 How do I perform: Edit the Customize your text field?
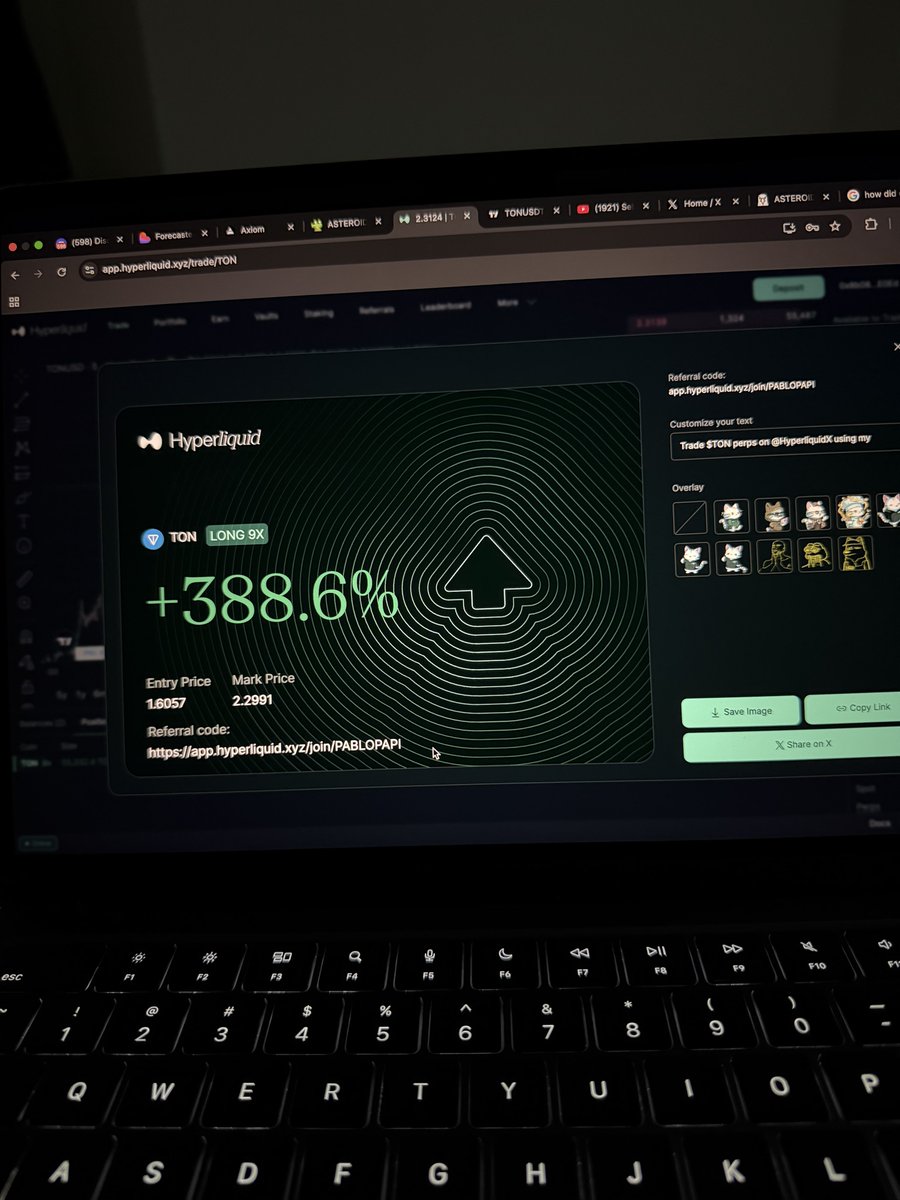click(x=786, y=443)
